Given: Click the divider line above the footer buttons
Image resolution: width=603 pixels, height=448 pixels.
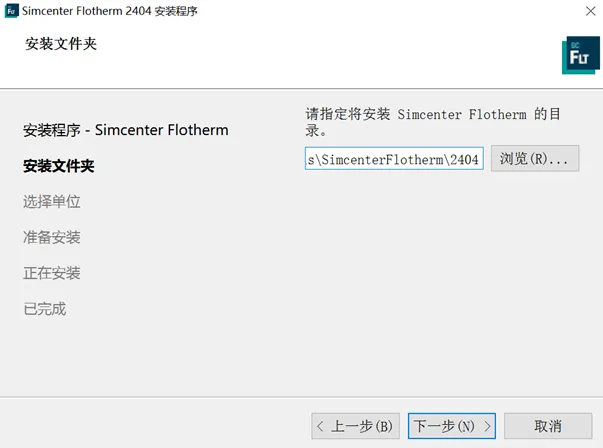Looking at the screenshot, I should click(x=302, y=397).
